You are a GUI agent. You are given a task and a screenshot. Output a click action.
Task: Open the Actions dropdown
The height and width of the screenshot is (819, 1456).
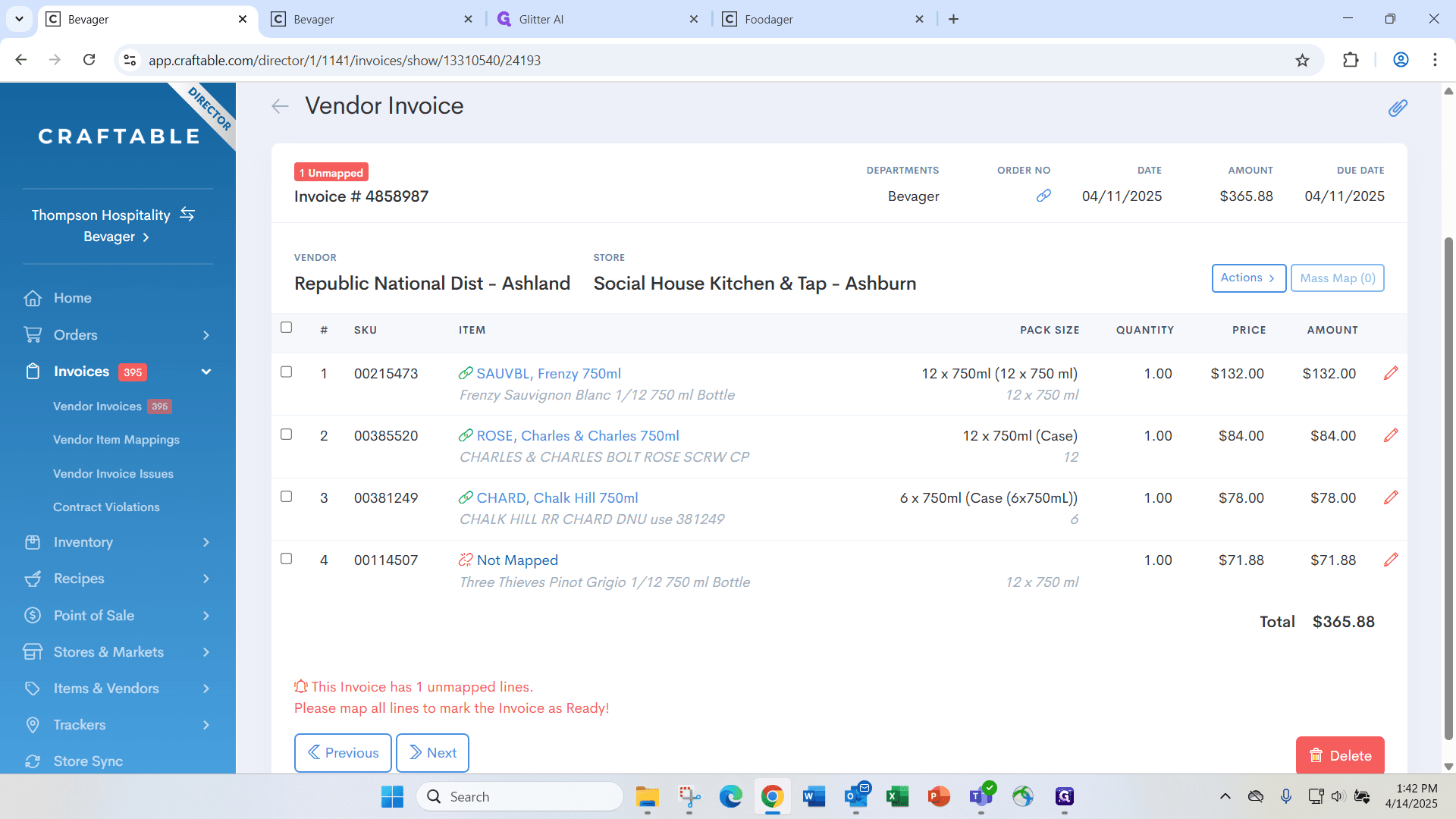coord(1248,278)
